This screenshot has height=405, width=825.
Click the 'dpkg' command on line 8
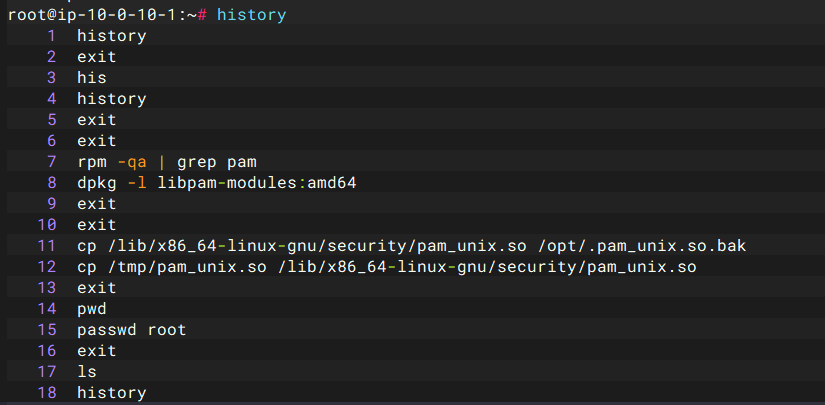point(97,183)
